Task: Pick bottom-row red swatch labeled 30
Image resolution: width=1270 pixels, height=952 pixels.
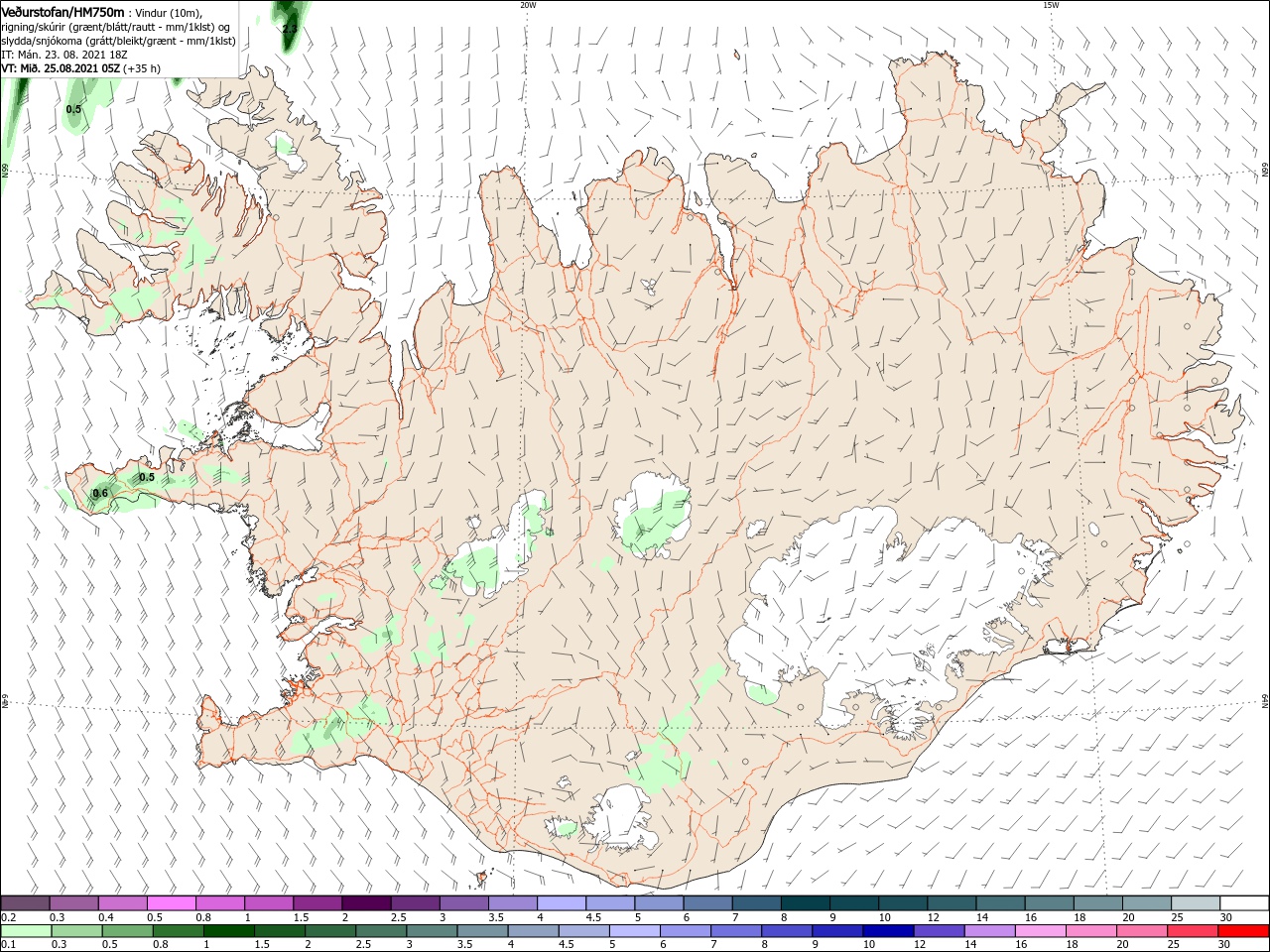Action: tap(1243, 931)
